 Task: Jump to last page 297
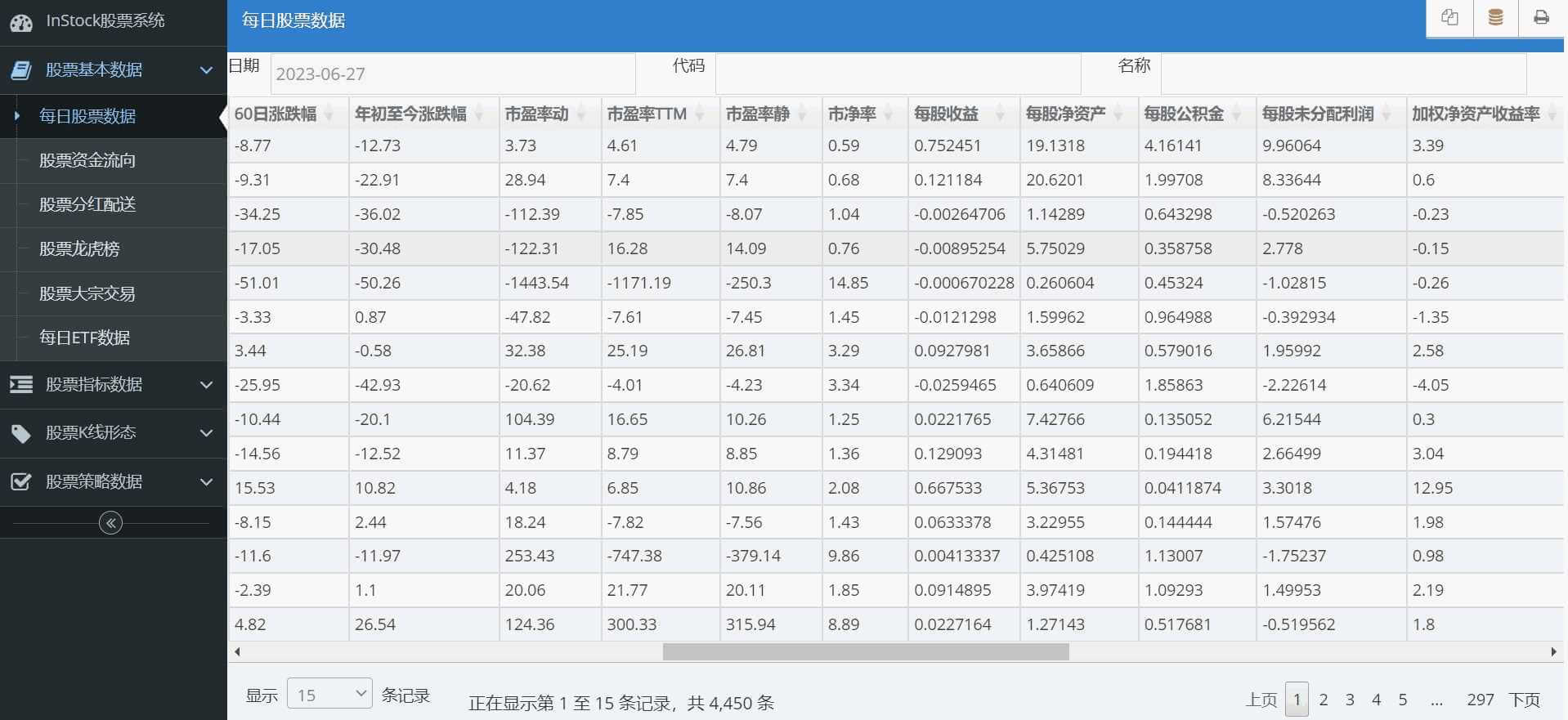pos(1481,700)
